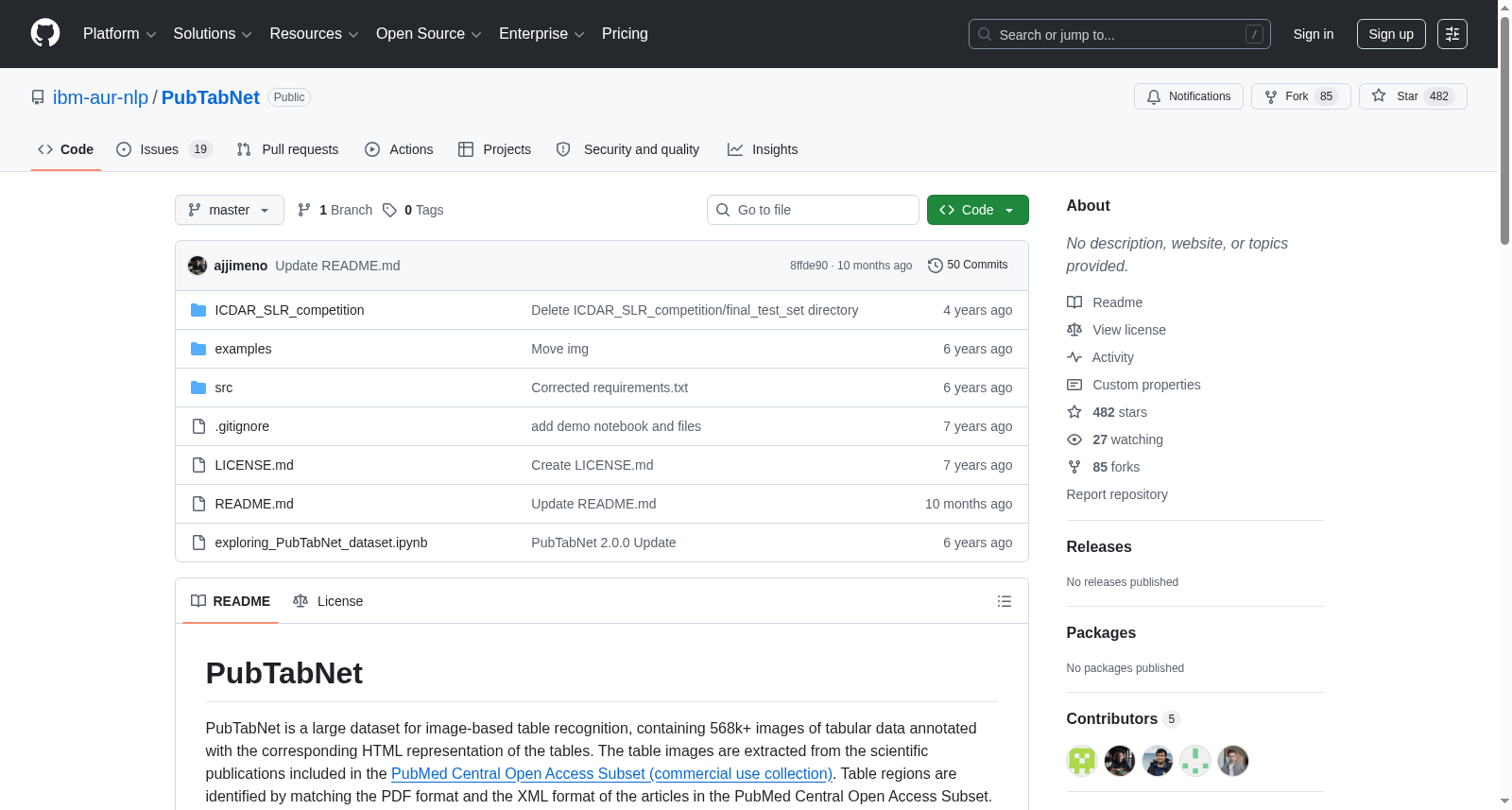Click the ICDAR_SLR_competition folder icon
Image resolution: width=1512 pixels, height=810 pixels.
[198, 310]
